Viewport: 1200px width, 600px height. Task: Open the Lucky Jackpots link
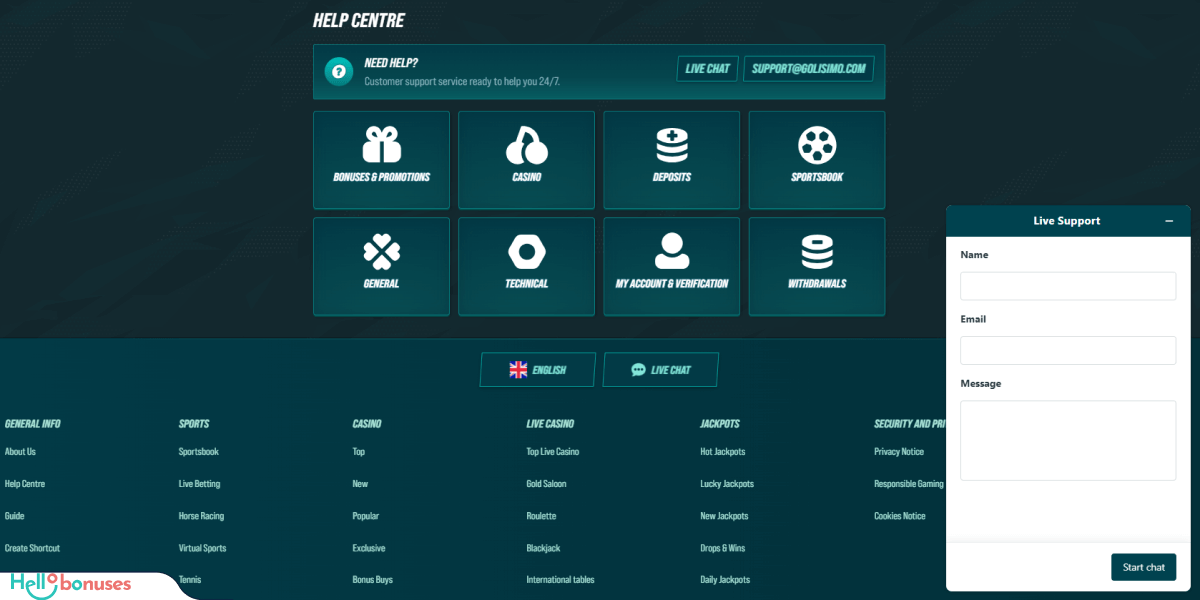(727, 484)
